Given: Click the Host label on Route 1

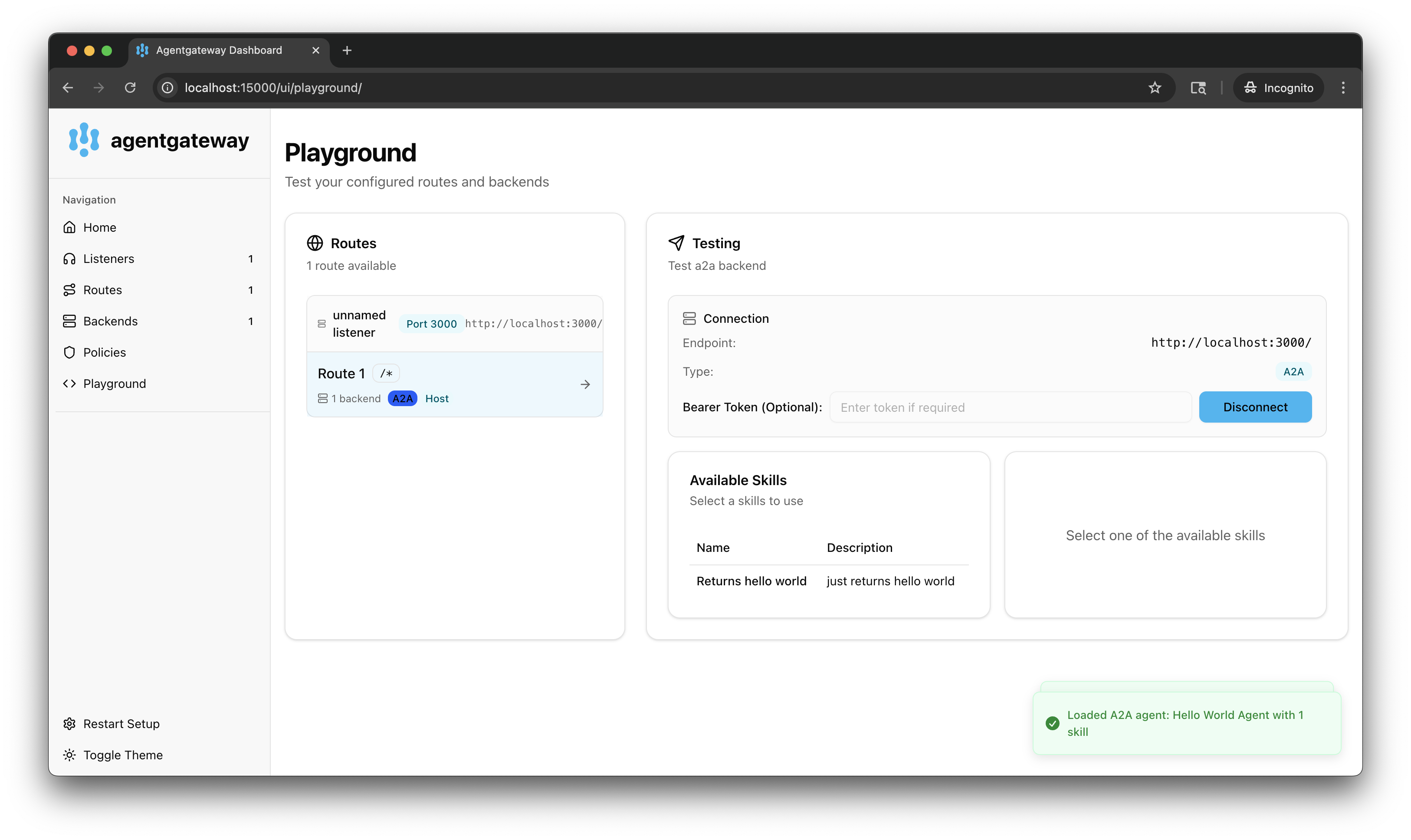Looking at the screenshot, I should point(436,398).
